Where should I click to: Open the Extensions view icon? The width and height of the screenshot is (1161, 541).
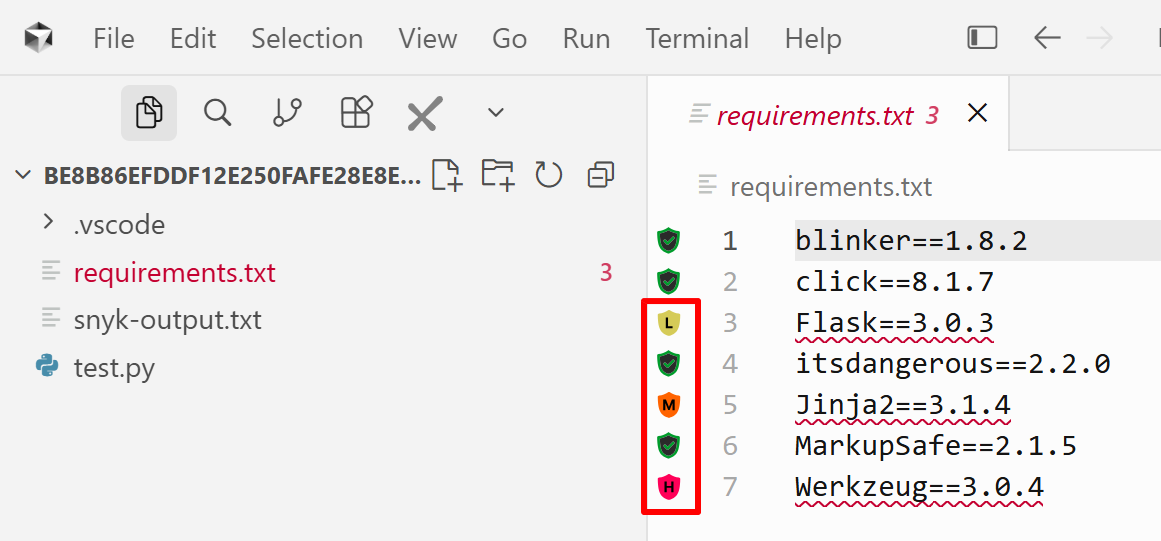(355, 112)
